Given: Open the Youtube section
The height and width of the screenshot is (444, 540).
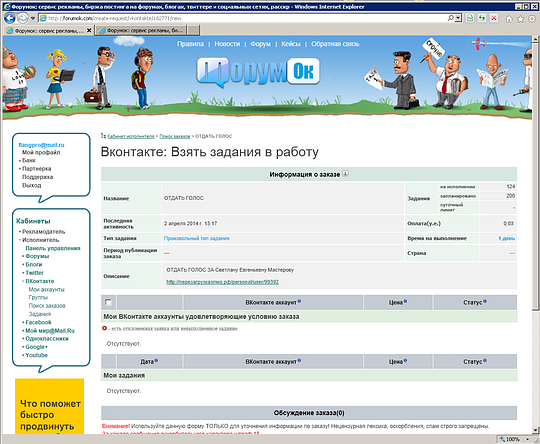Looking at the screenshot, I should pos(37,355).
